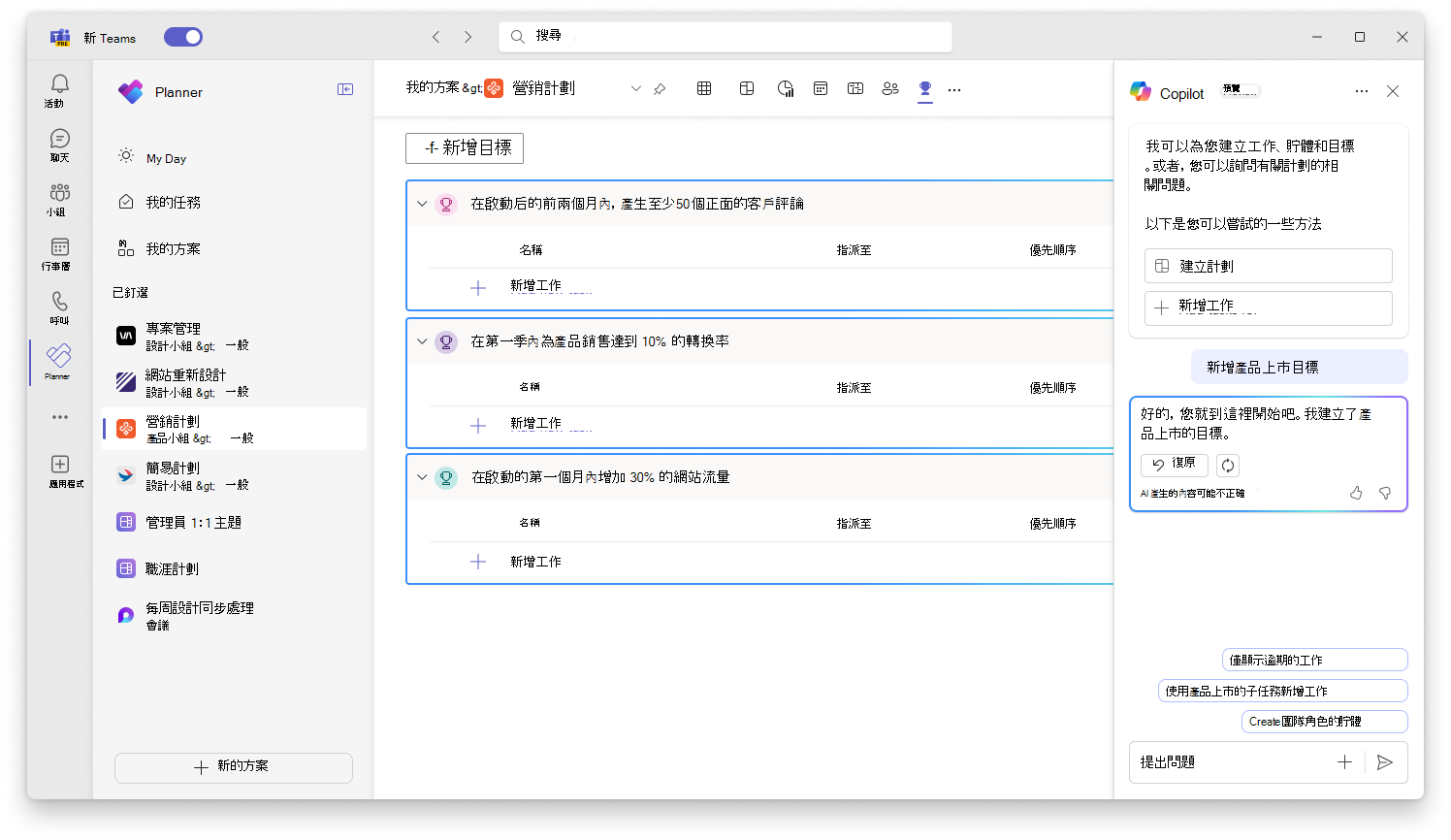Collapse the 10% 的轉換率 goal

422,341
